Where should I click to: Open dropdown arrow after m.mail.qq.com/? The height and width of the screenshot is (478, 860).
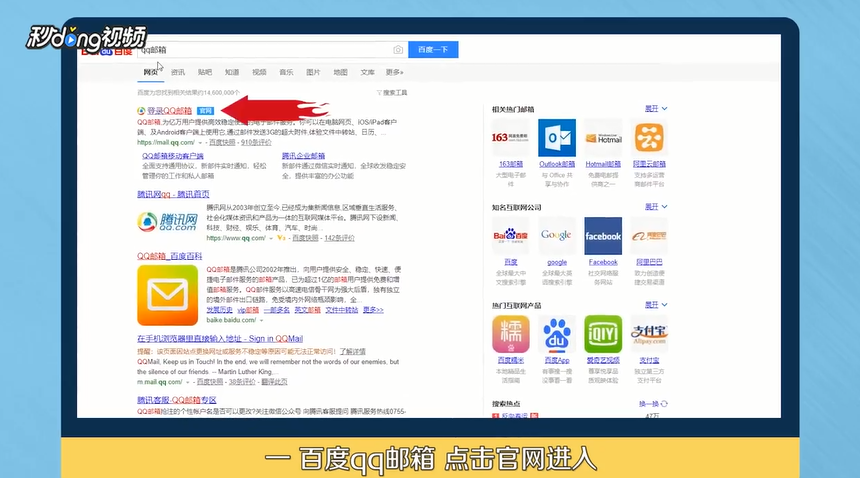coord(188,382)
